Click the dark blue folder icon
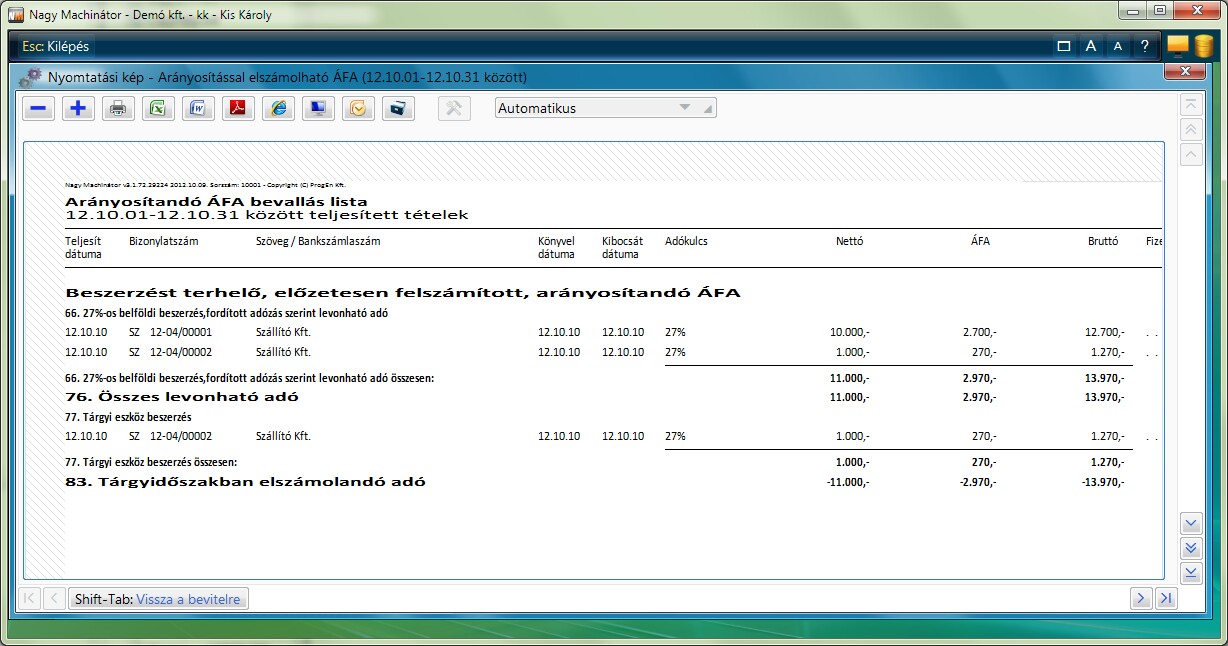This screenshot has height=646, width=1228. point(398,109)
